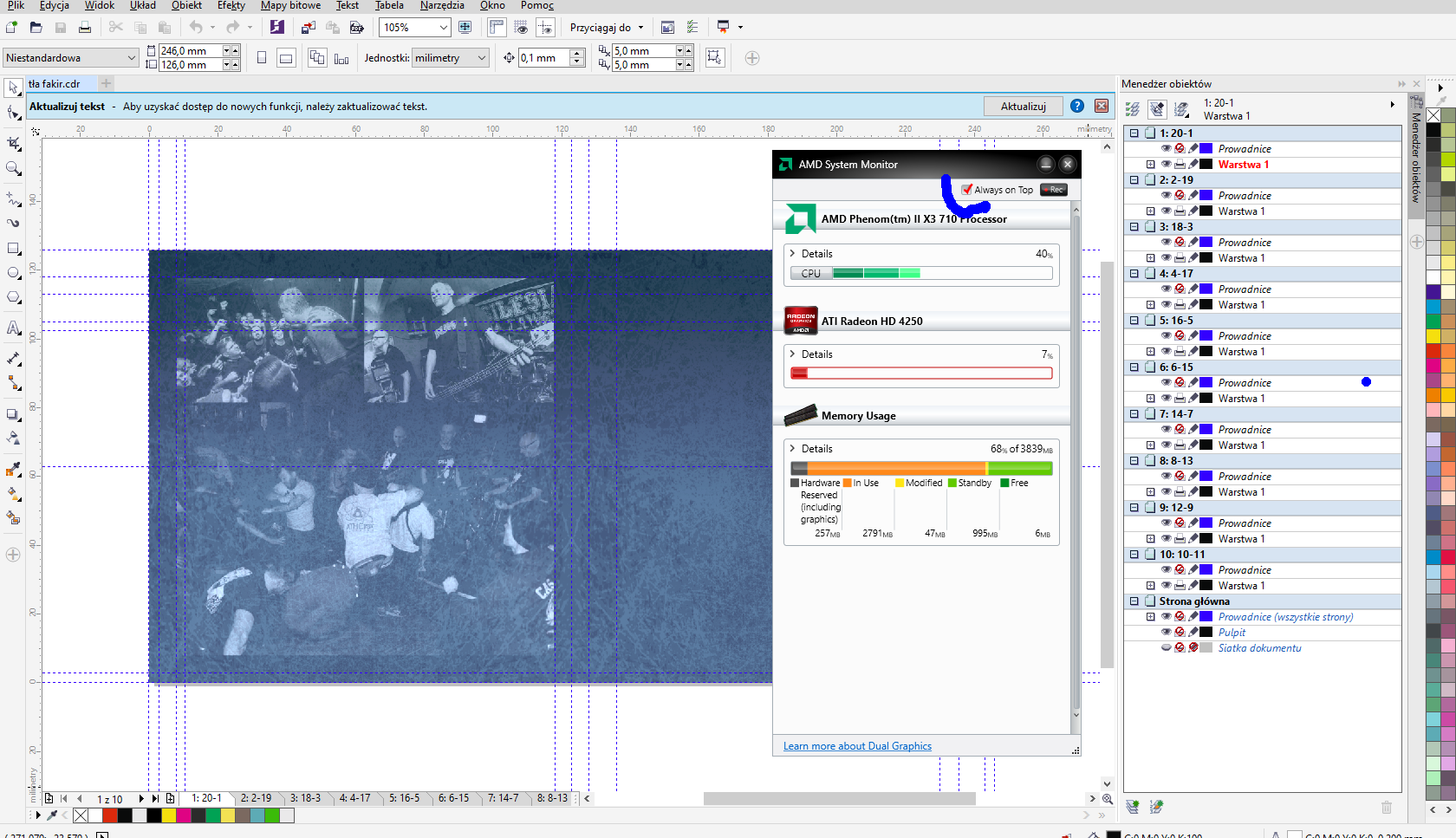The image size is (1456, 838).
Task: Open the Efekty menu
Action: (231, 5)
